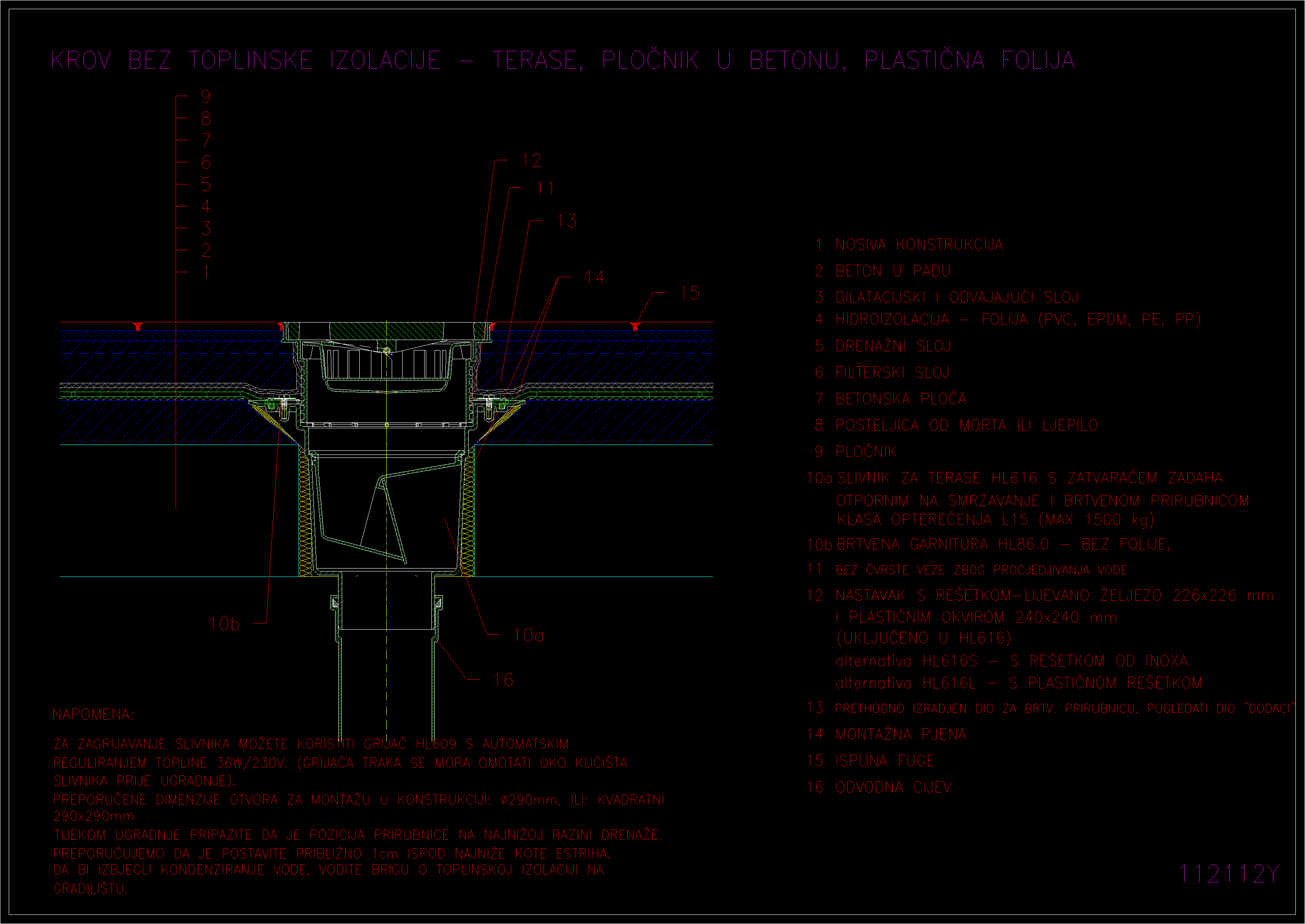Click text 'BRTVENA GARNITURA HL86.0 – BEZ FOLIJE,'

click(1004, 544)
